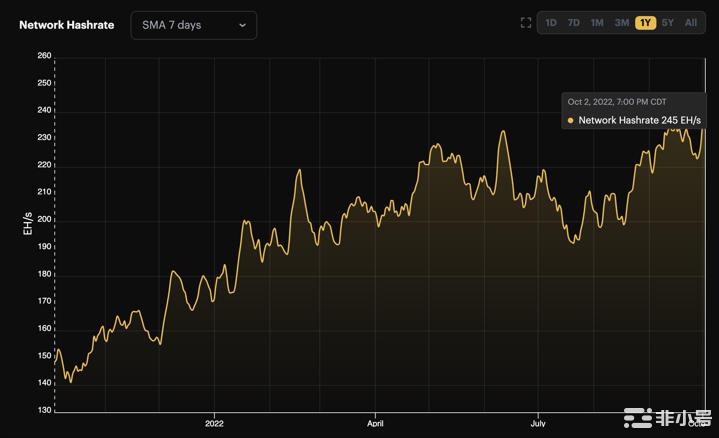Select the 7D time range
Image resolution: width=719 pixels, height=438 pixels.
click(573, 23)
